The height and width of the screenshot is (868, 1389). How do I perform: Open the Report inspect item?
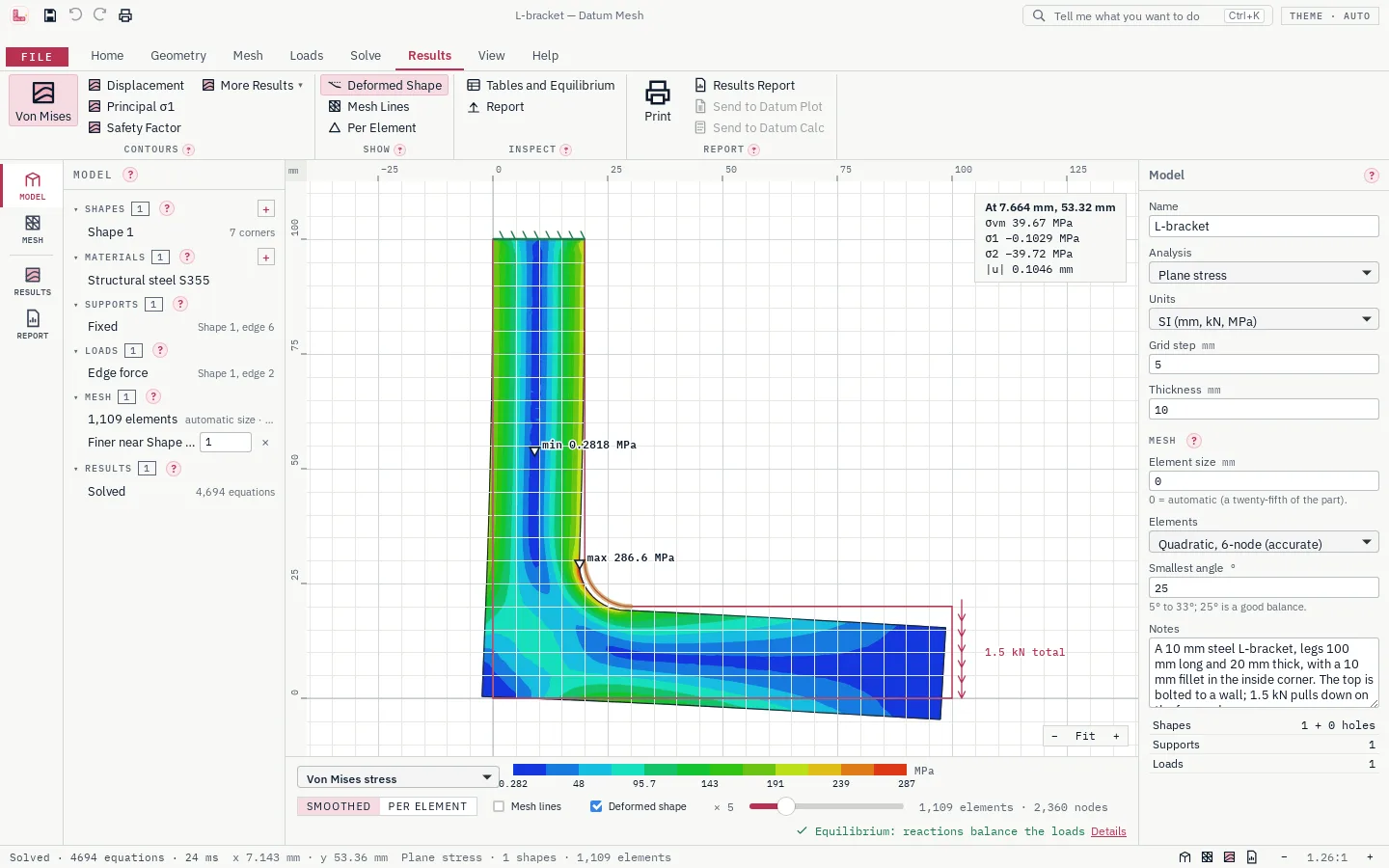tap(496, 106)
